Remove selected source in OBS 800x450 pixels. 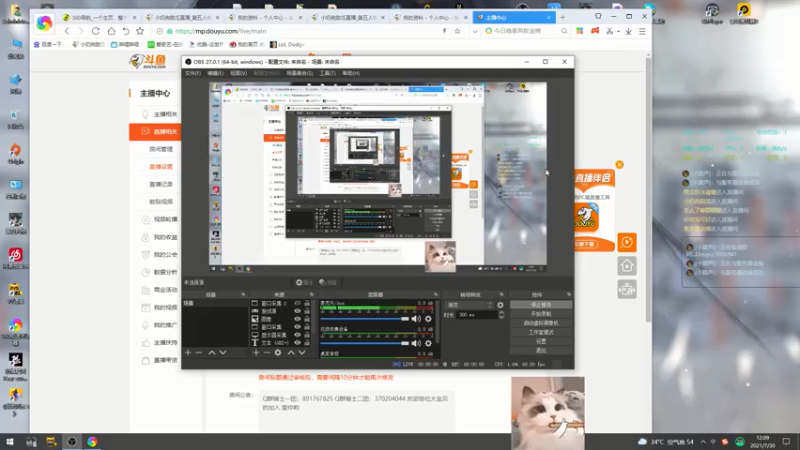(267, 353)
